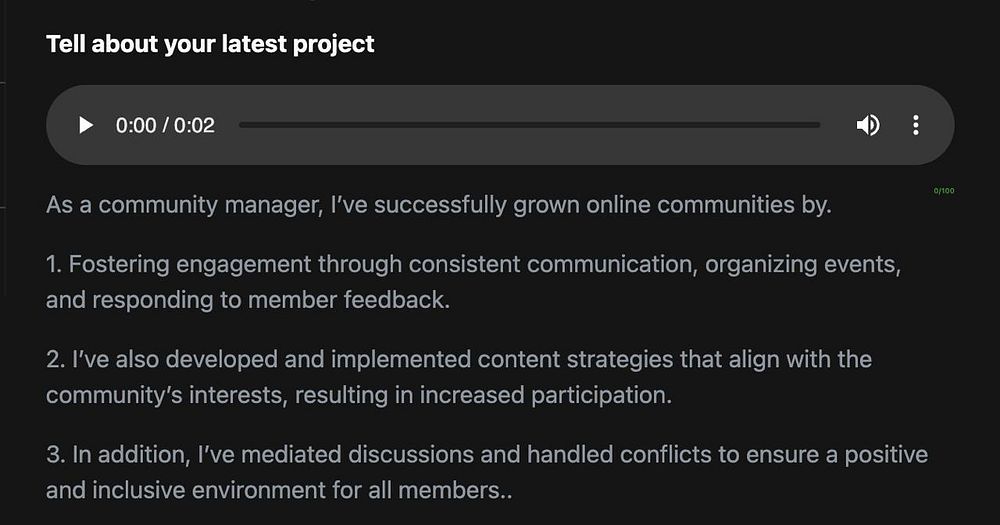Click the sentence starting "As a community manager"
The image size is (1000, 525).
coord(438,205)
